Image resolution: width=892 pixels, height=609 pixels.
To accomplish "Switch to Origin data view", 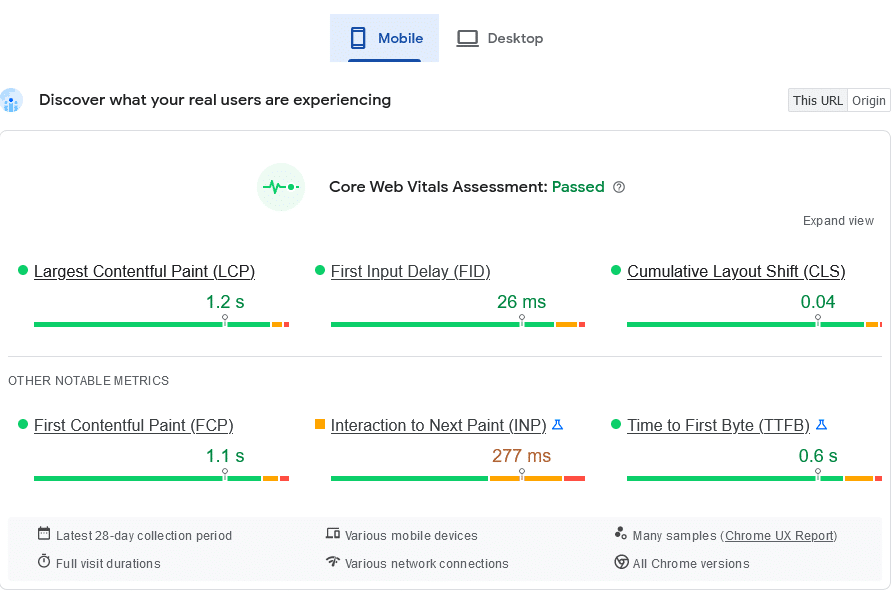I will pos(868,100).
